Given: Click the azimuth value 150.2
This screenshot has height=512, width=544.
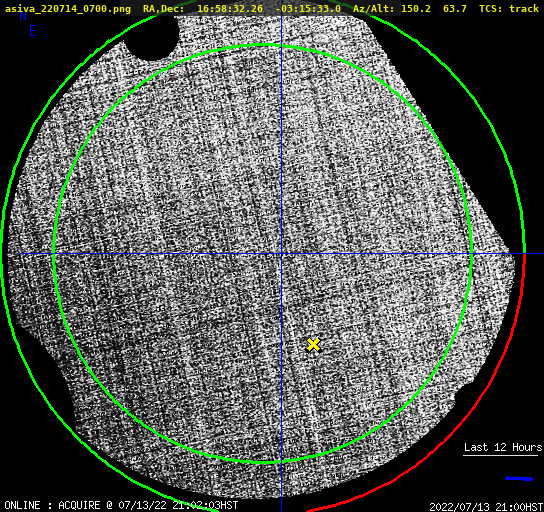Looking at the screenshot, I should (x=416, y=9).
